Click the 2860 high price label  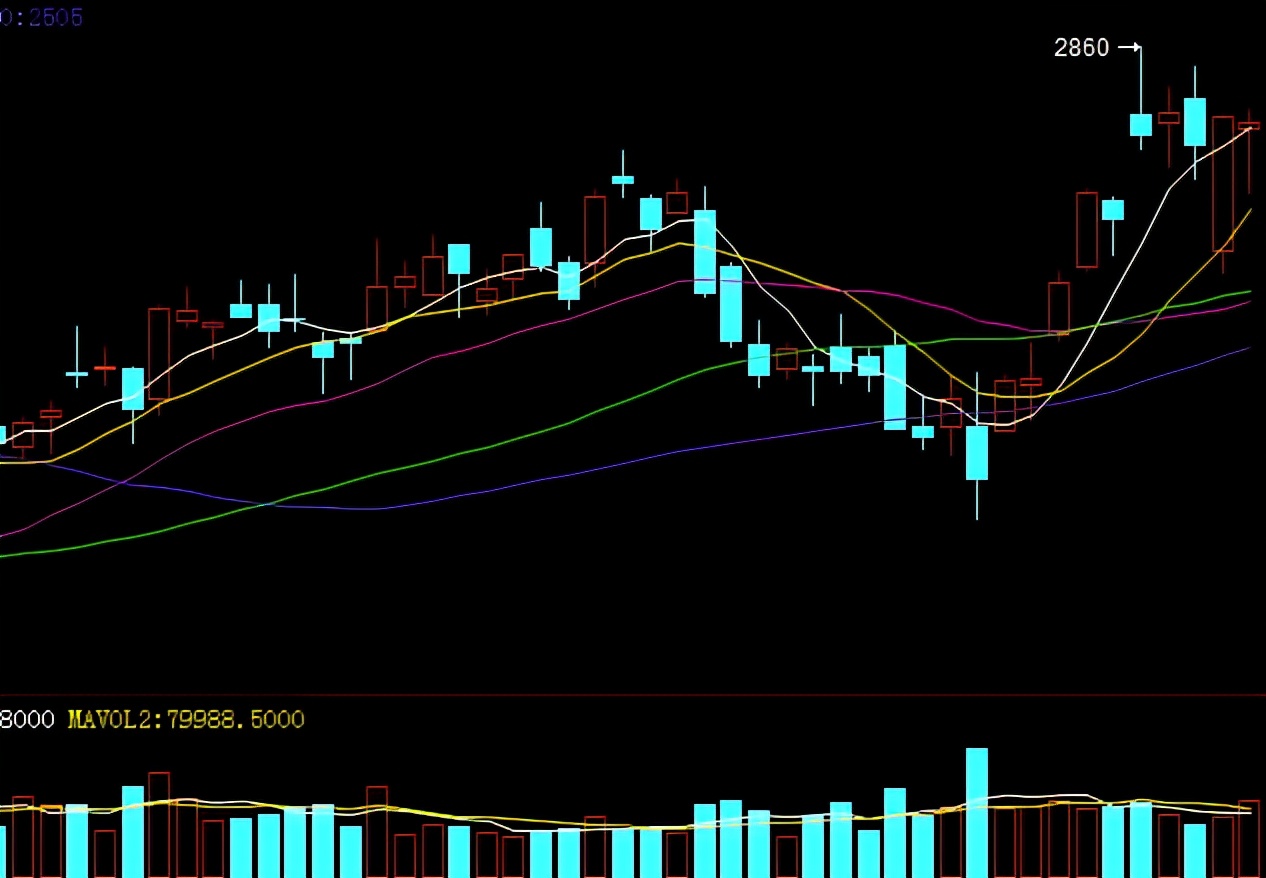(x=1081, y=47)
